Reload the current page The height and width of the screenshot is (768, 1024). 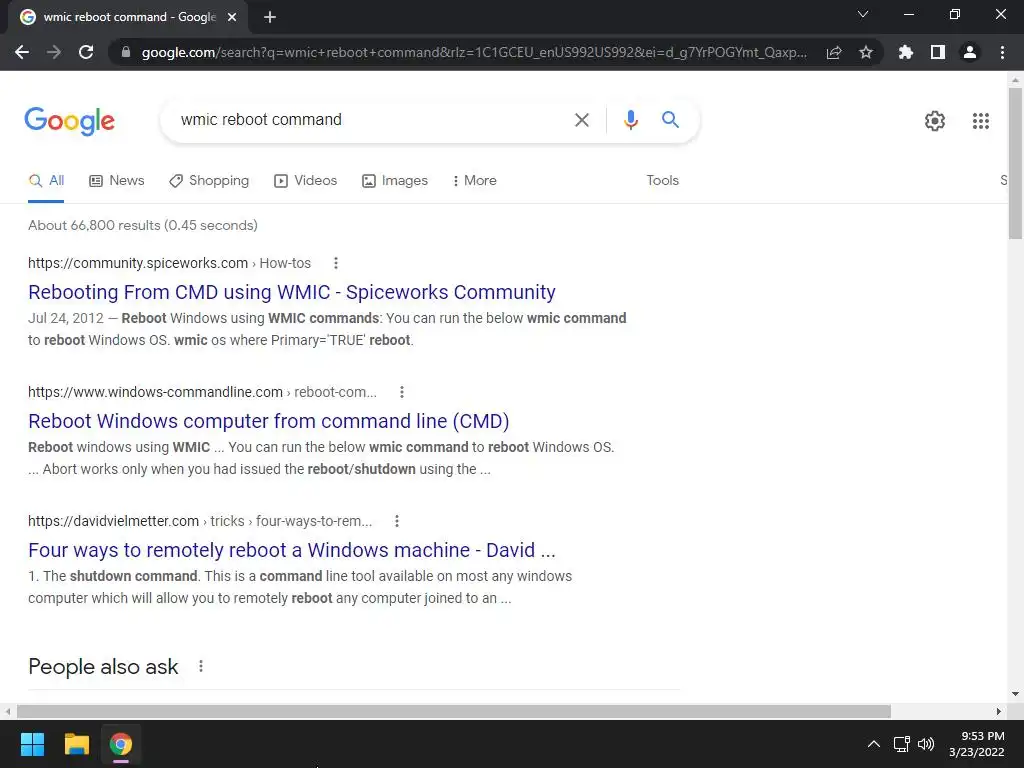pos(86,52)
